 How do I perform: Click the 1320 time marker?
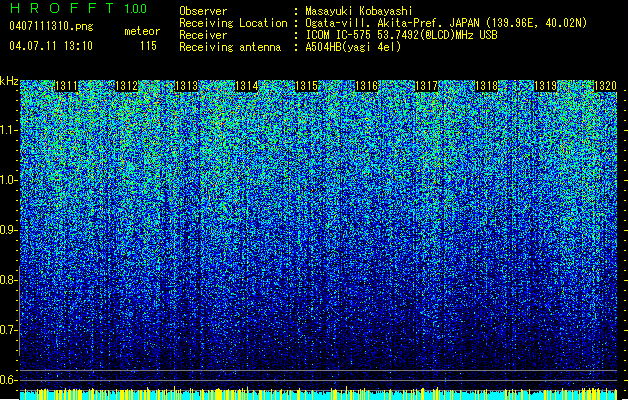605,86
